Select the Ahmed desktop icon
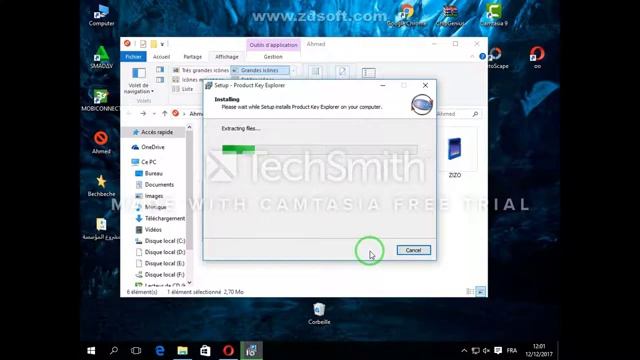Image resolution: width=640 pixels, height=360 pixels. (x=101, y=142)
